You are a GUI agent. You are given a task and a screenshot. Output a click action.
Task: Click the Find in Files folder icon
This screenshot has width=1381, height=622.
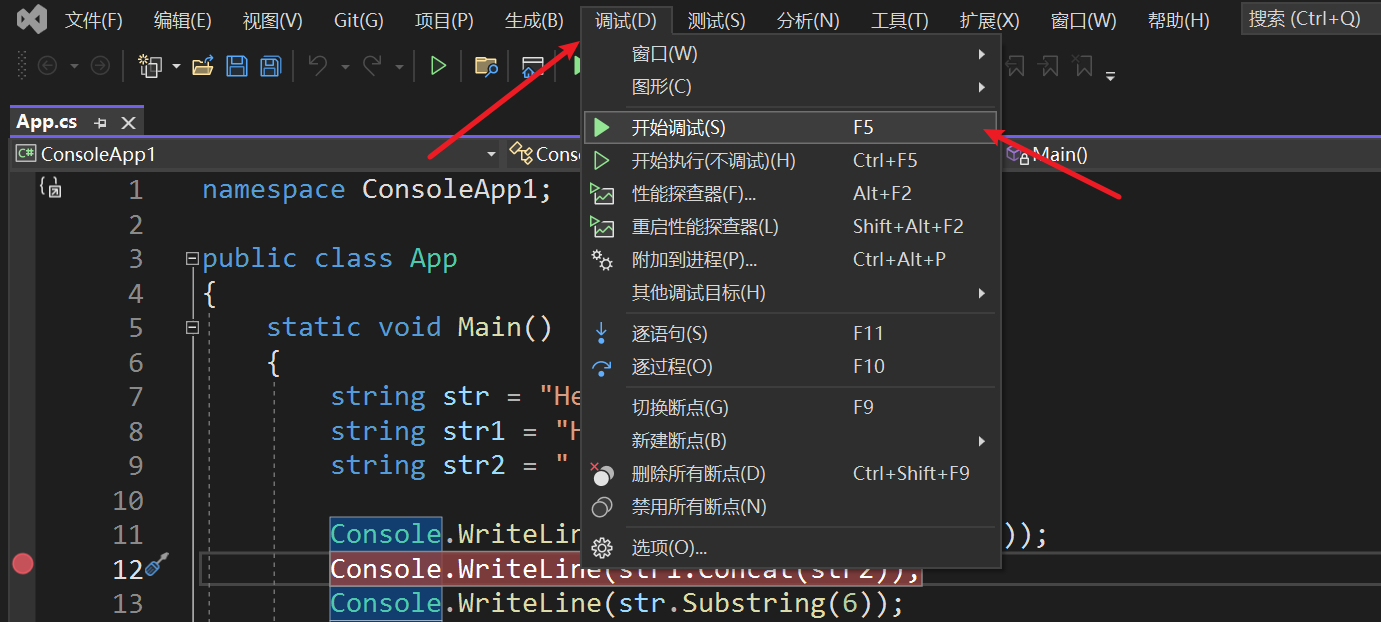click(x=486, y=67)
